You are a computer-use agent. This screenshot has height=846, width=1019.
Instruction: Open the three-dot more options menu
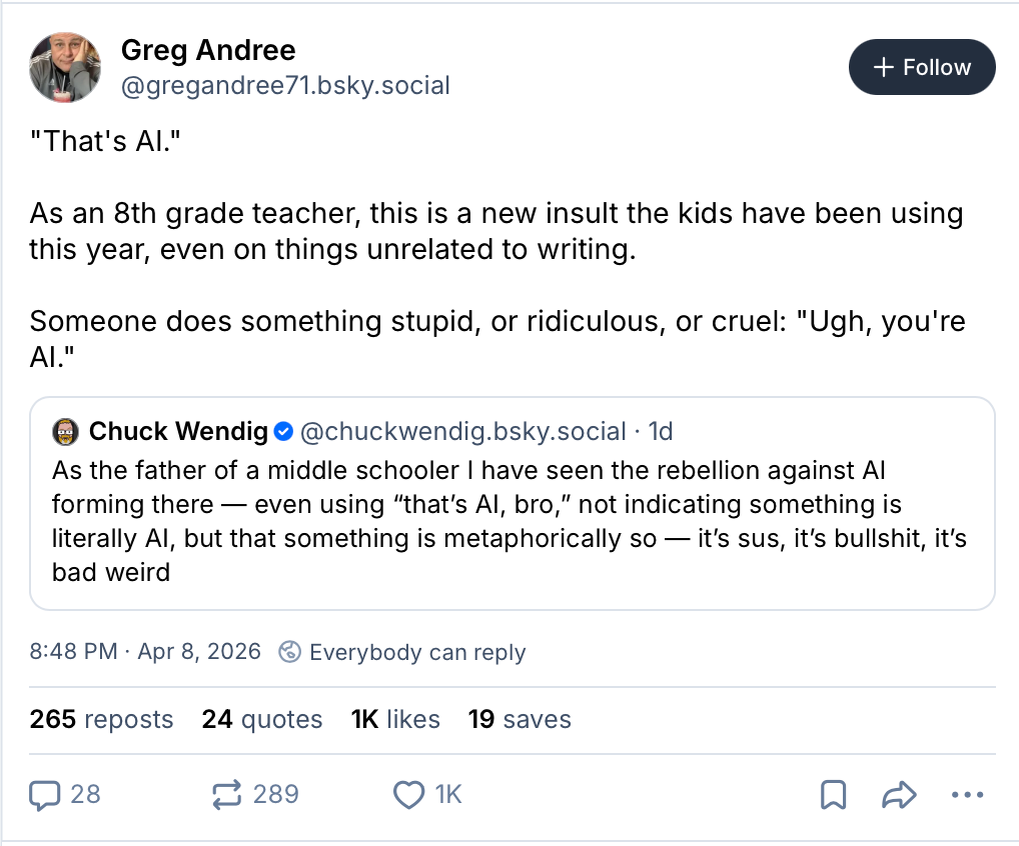click(x=967, y=795)
